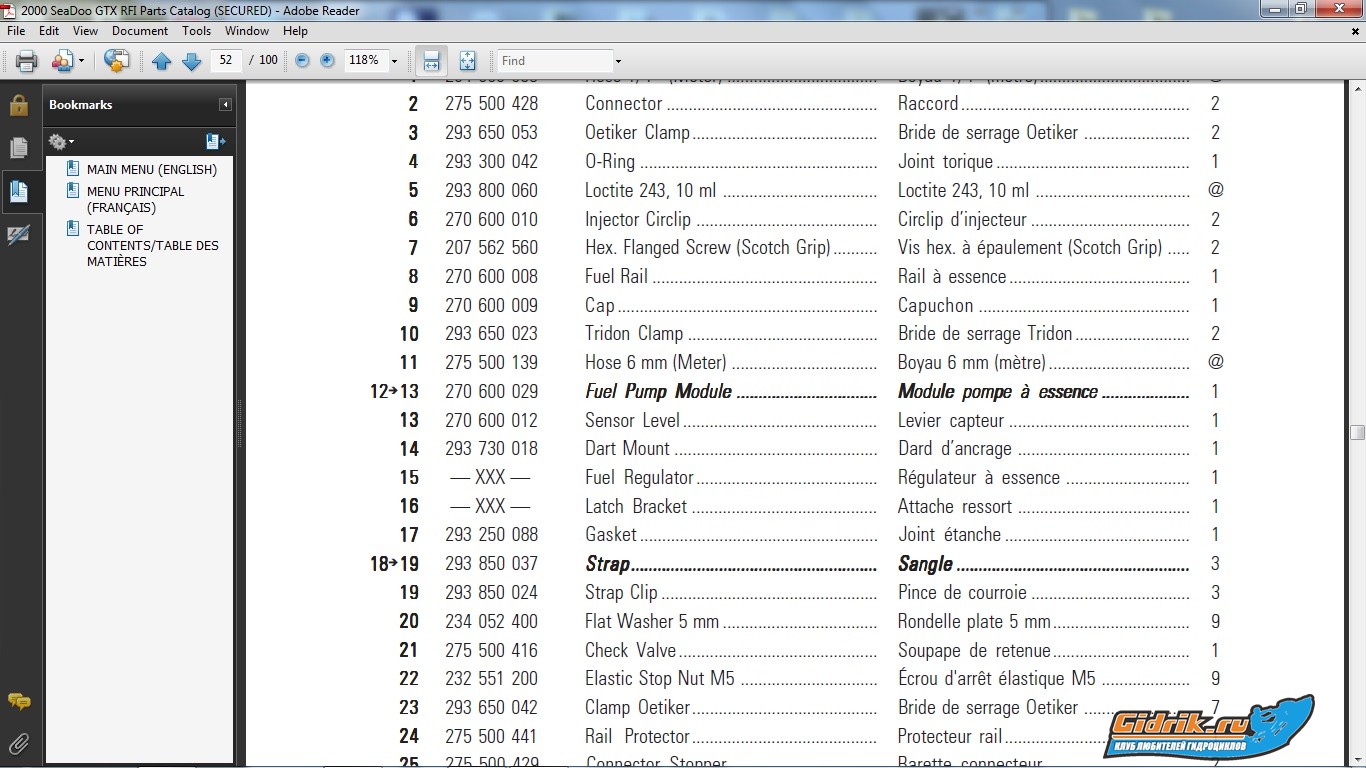Open the zoom percentage dropdown
This screenshot has height=768, width=1366.
[394, 61]
